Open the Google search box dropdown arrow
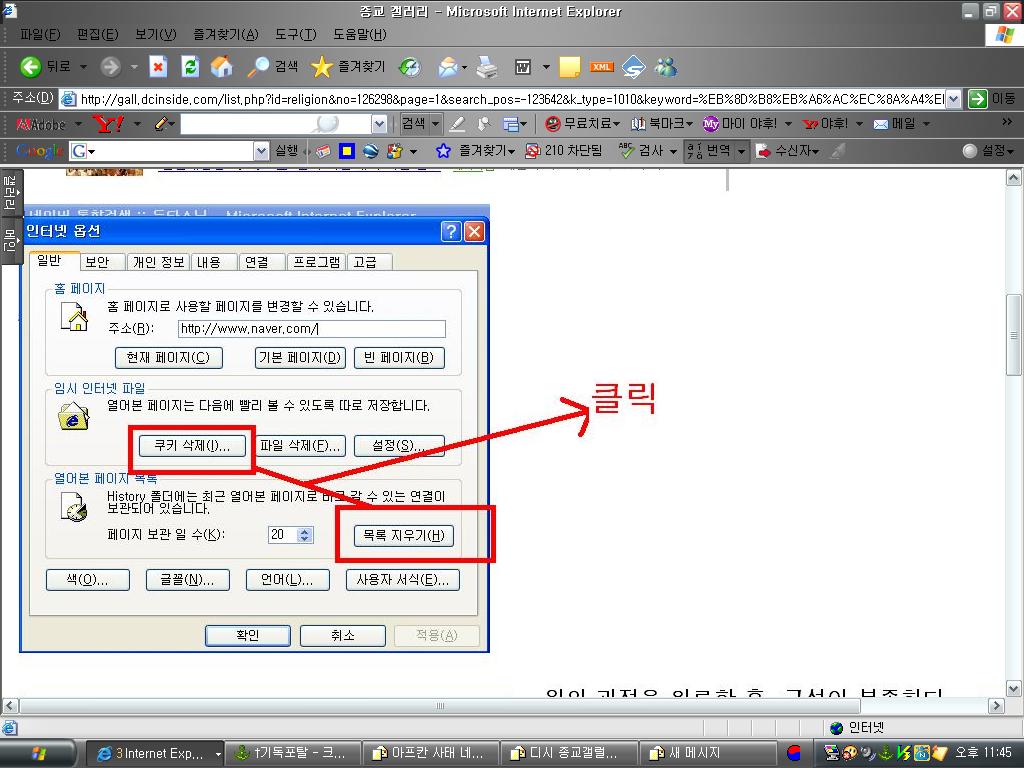The image size is (1024, 768). [261, 151]
